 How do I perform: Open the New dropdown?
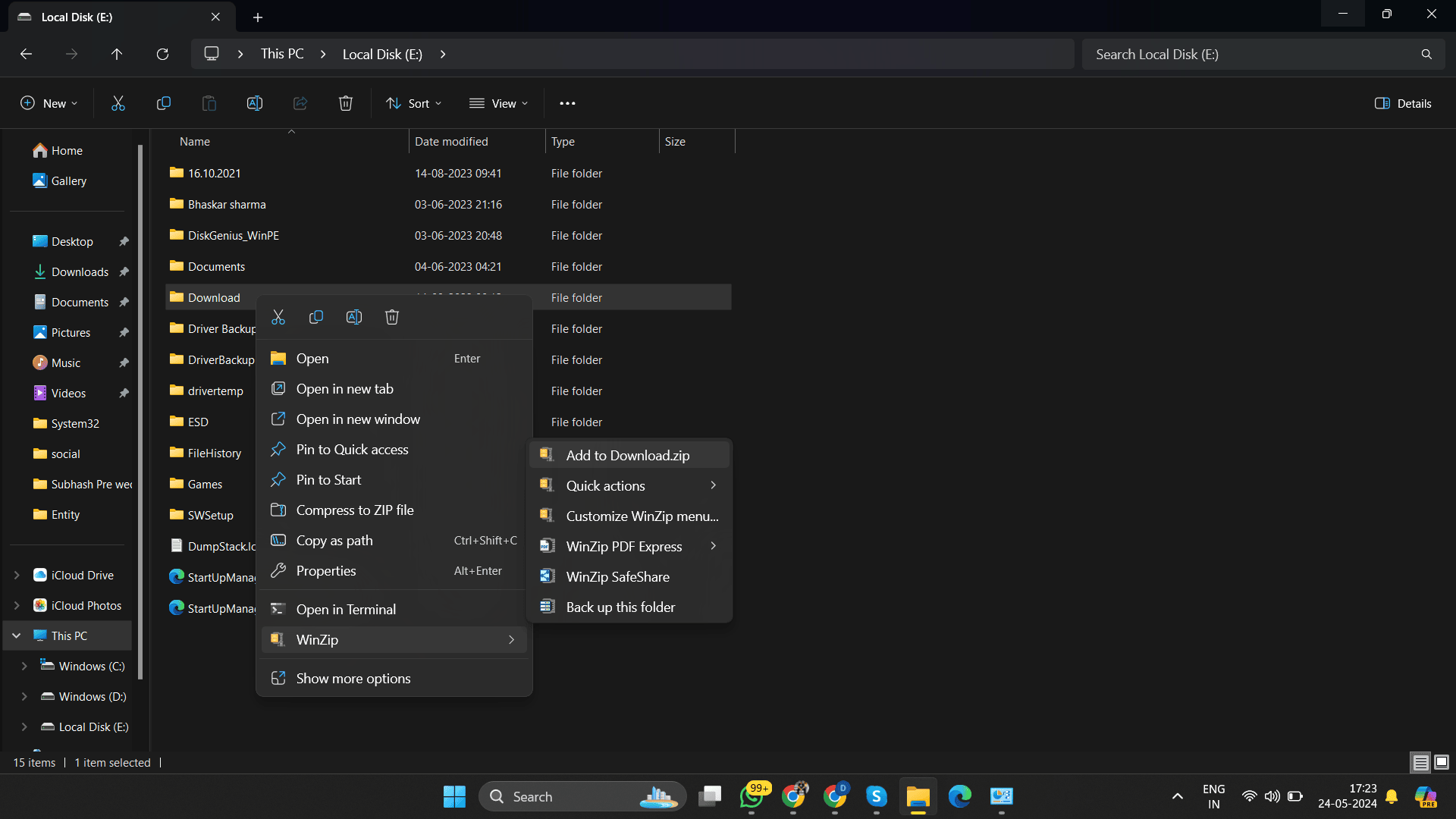click(x=49, y=103)
